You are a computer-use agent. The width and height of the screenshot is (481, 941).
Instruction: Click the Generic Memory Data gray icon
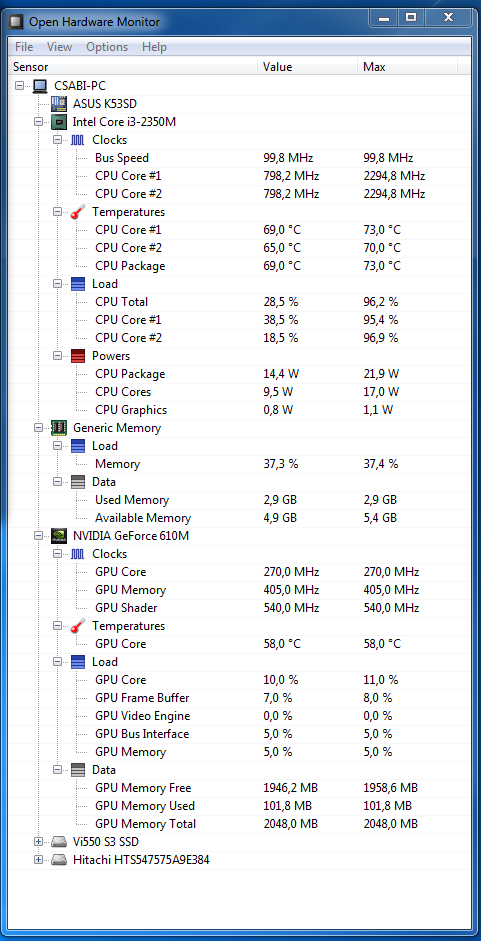(78, 482)
